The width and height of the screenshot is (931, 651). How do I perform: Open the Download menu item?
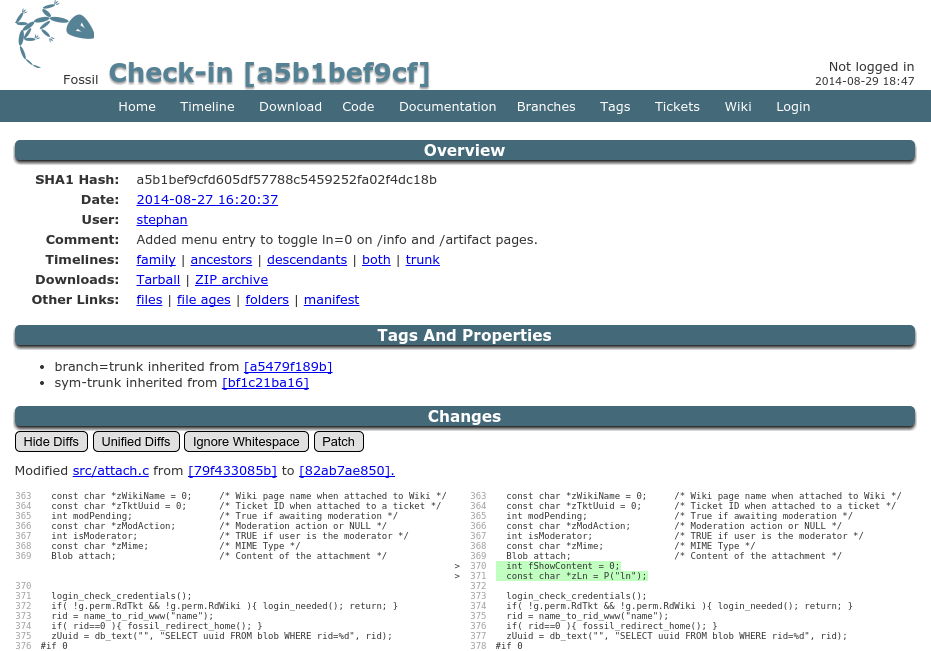[x=290, y=107]
